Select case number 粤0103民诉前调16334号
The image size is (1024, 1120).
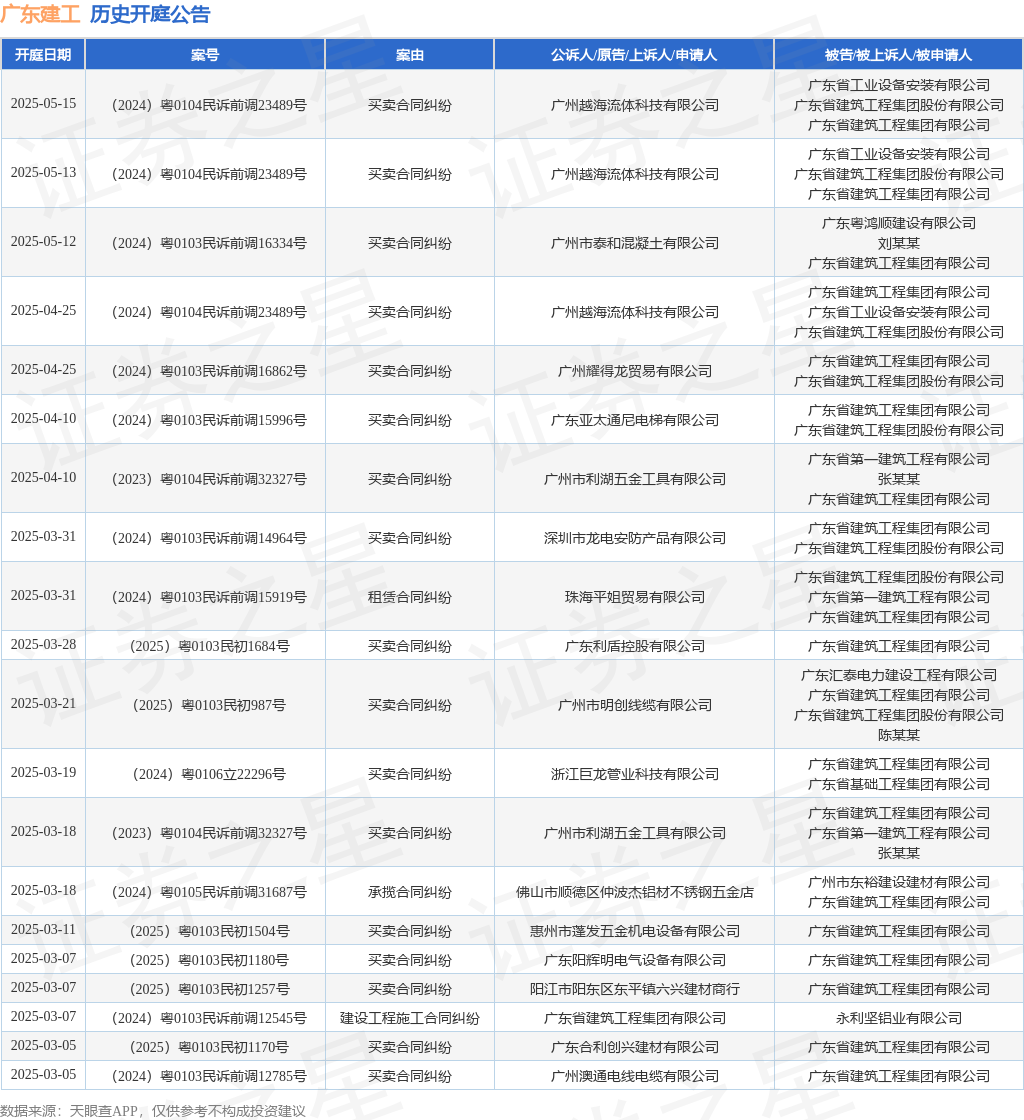click(x=209, y=244)
